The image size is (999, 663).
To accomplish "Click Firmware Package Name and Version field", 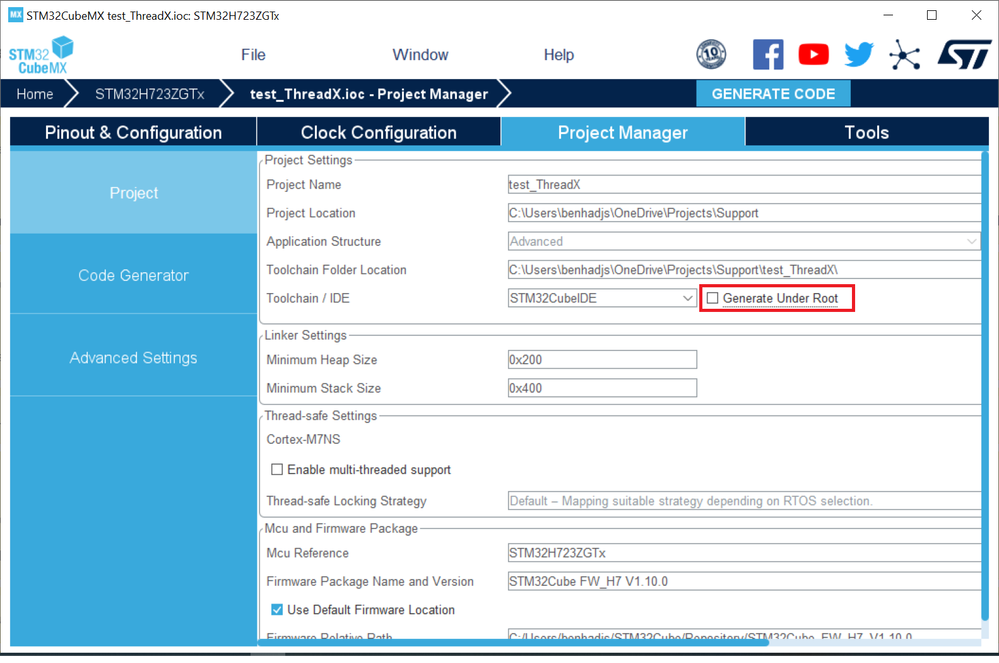I will (x=744, y=581).
